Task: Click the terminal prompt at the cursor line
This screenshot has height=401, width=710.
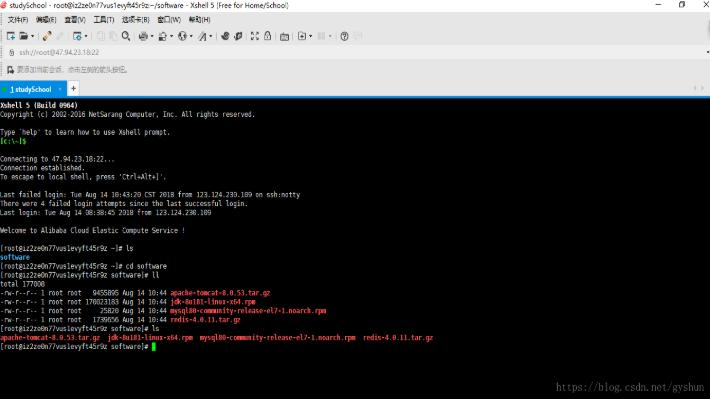Action: [155, 347]
